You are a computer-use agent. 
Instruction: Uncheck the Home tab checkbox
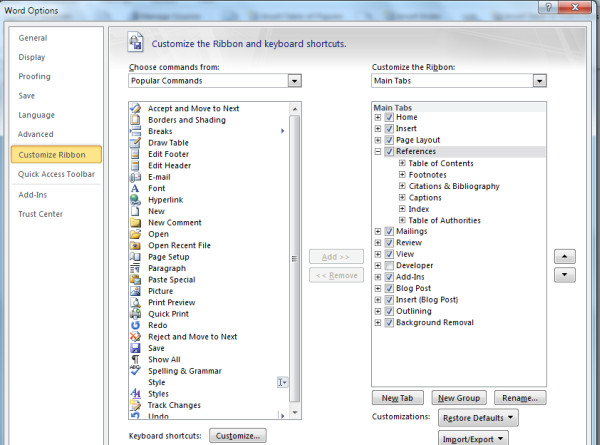[389, 117]
